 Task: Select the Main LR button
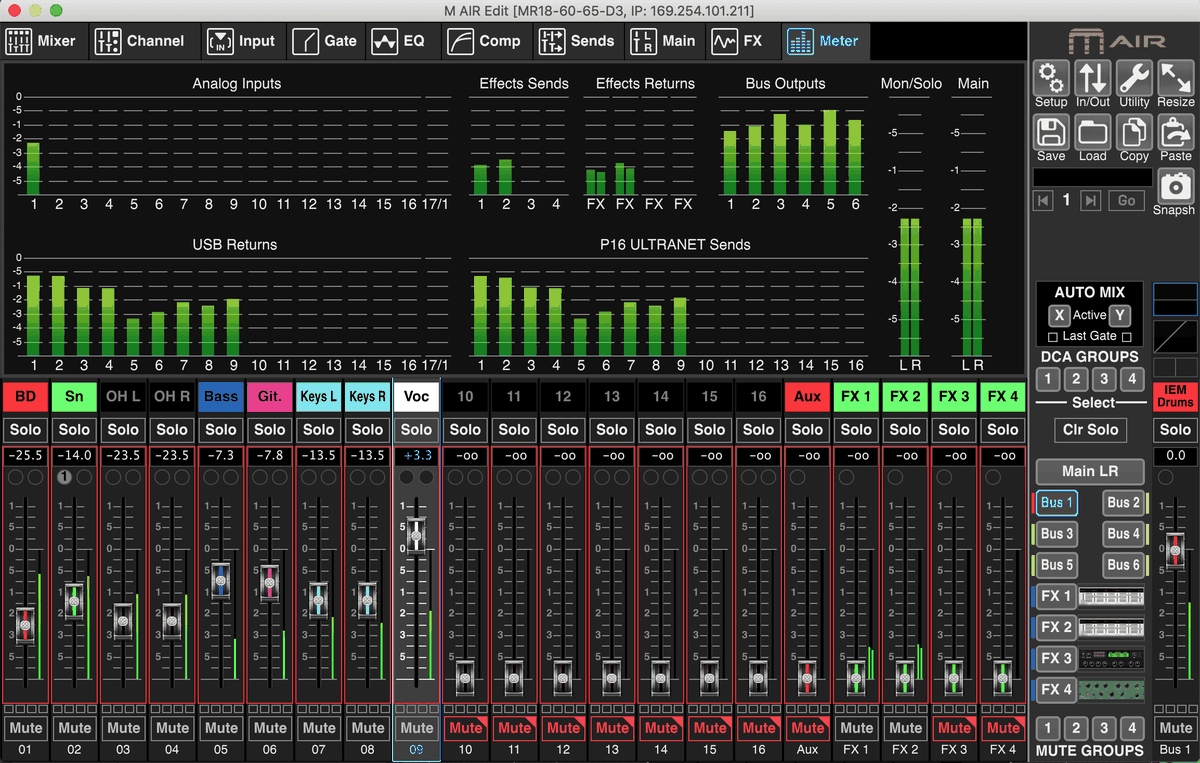[x=1090, y=471]
